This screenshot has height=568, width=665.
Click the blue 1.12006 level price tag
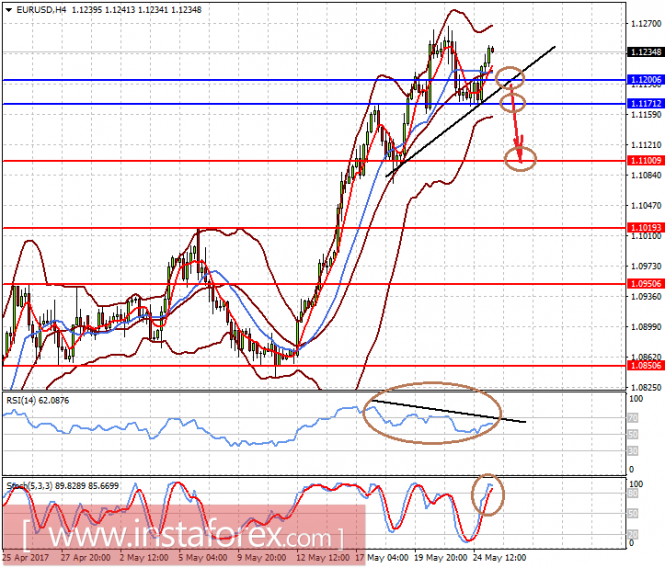click(x=645, y=80)
